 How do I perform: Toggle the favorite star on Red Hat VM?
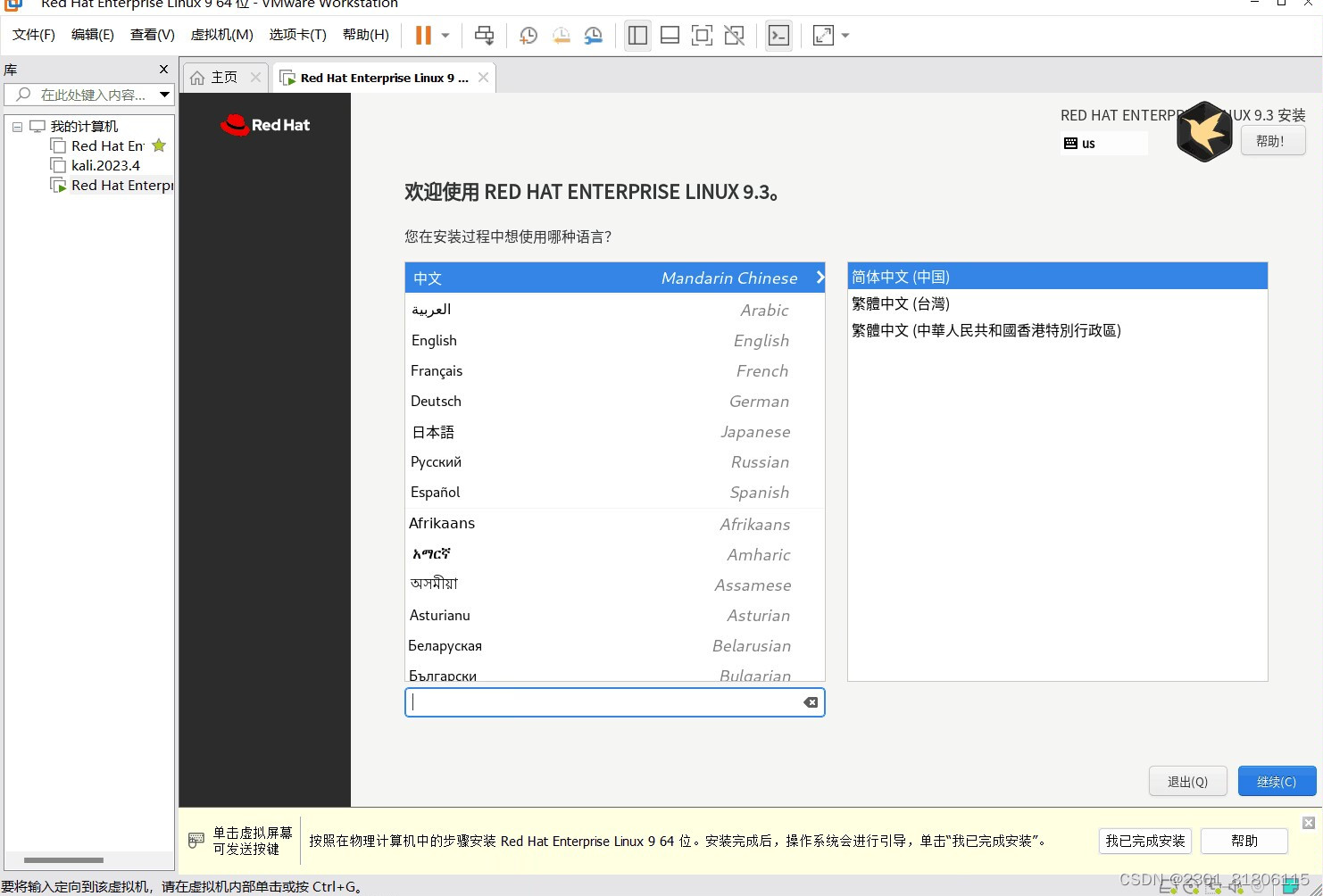tap(159, 145)
